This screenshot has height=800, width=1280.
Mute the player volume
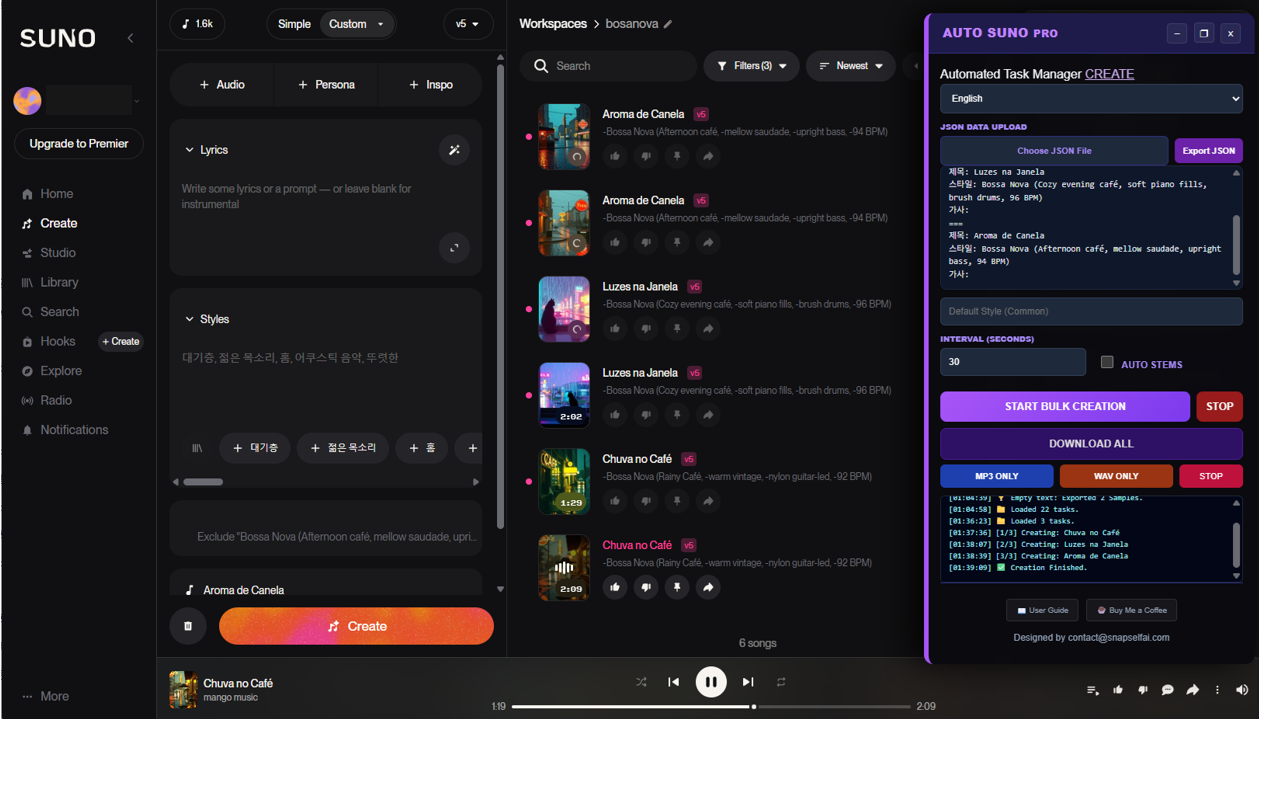point(1242,690)
